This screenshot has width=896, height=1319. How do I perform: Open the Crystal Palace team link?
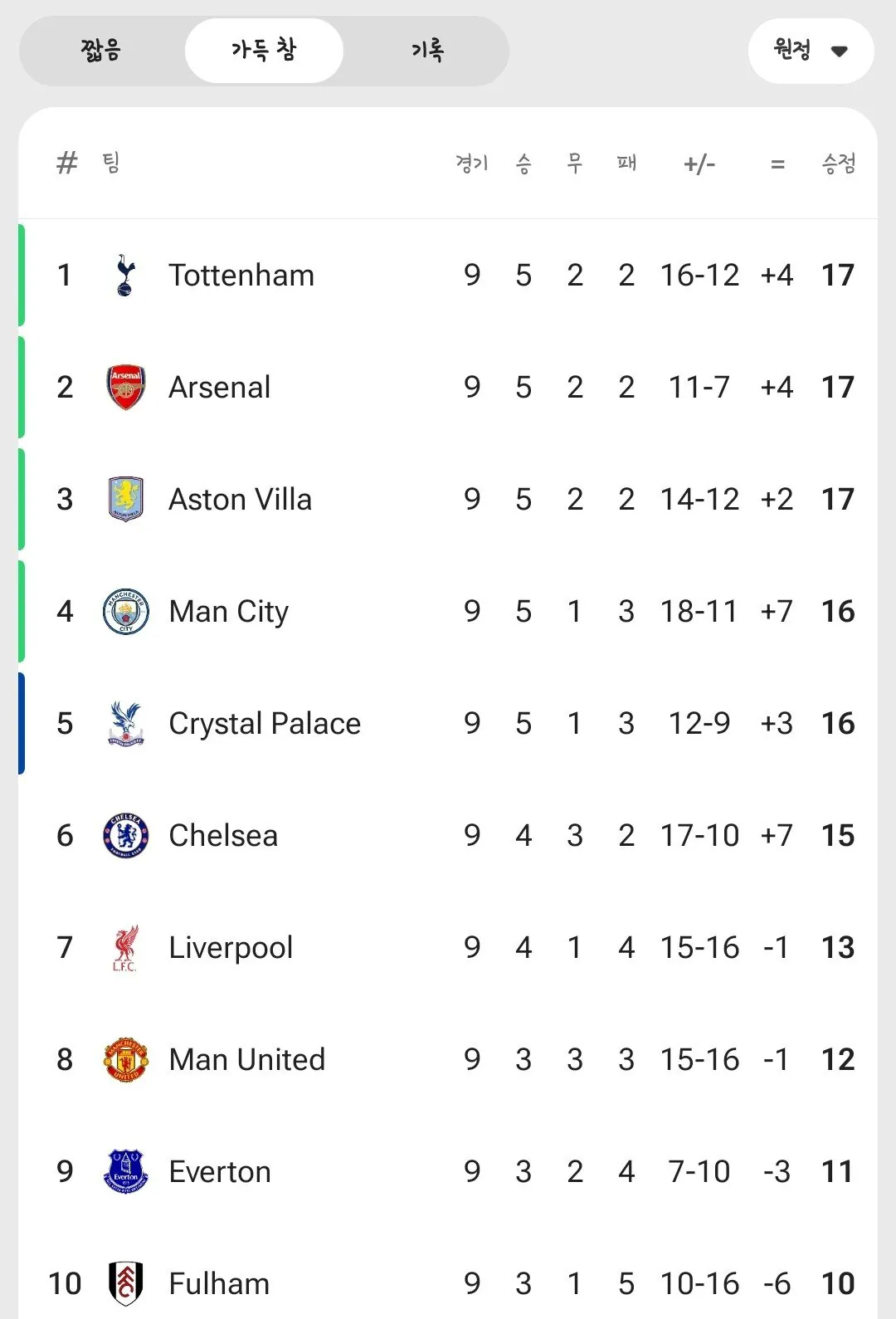pyautogui.click(x=265, y=723)
